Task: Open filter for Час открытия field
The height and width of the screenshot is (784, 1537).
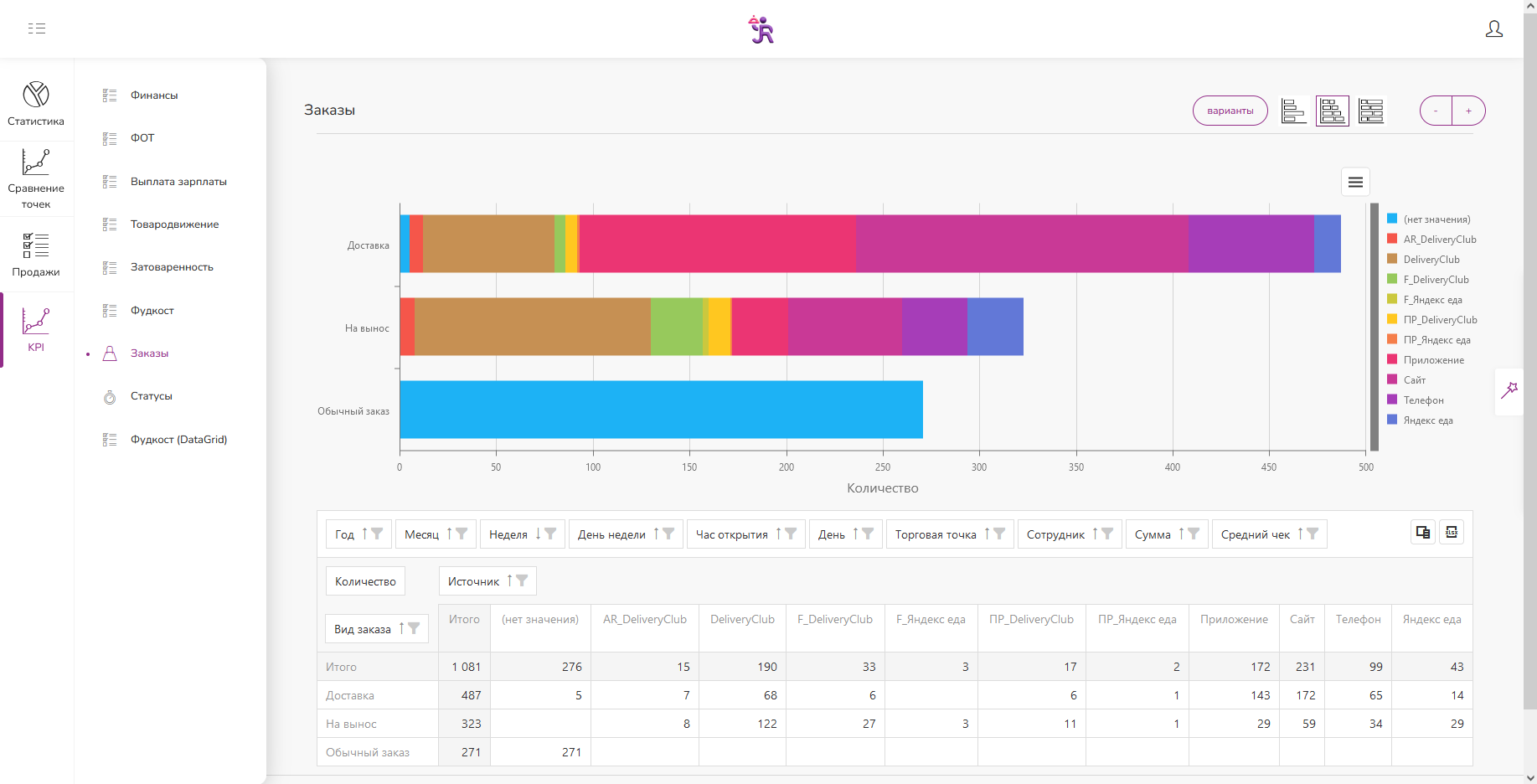Action: coord(792,534)
